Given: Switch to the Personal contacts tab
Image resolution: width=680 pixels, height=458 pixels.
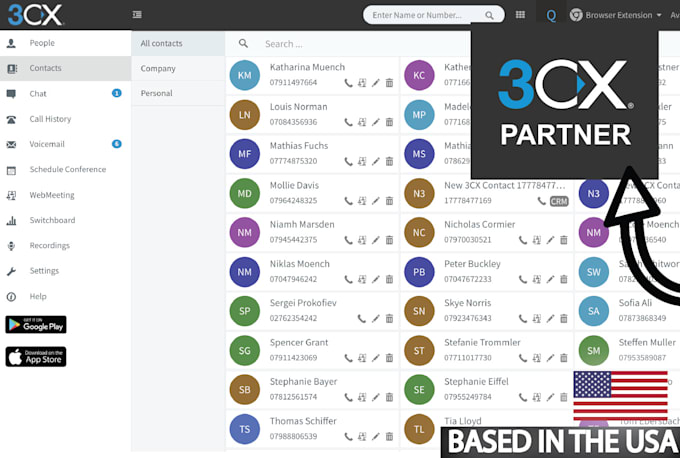Looking at the screenshot, I should pos(178,93).
